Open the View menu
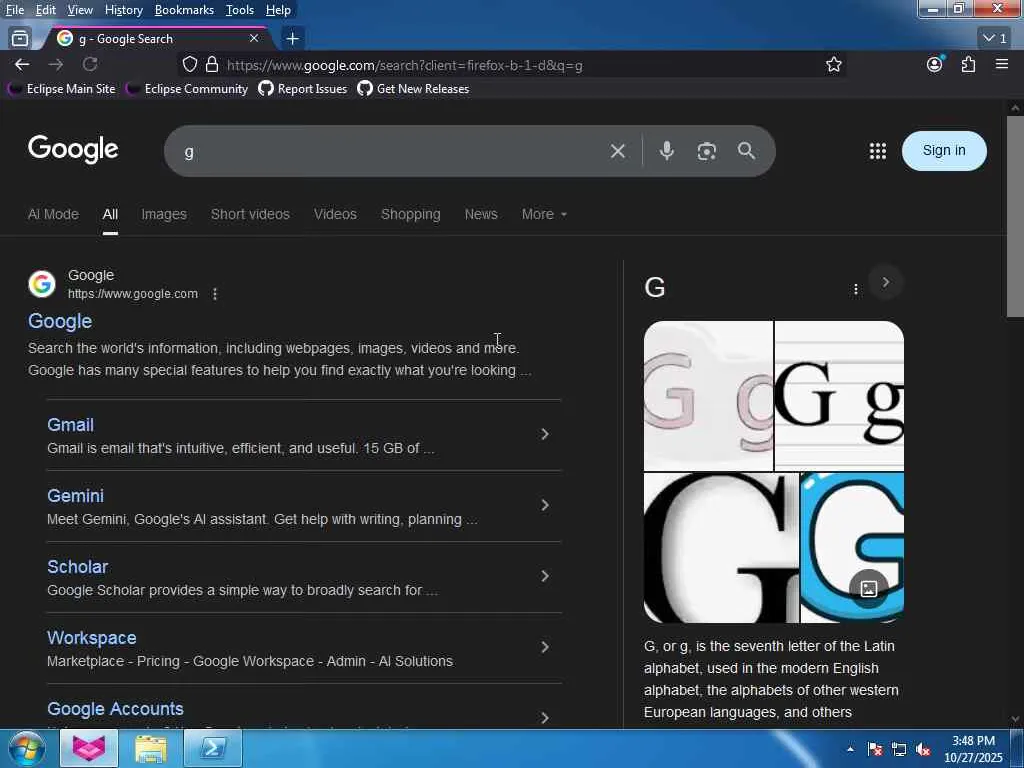This screenshot has width=1024, height=768. [x=80, y=10]
